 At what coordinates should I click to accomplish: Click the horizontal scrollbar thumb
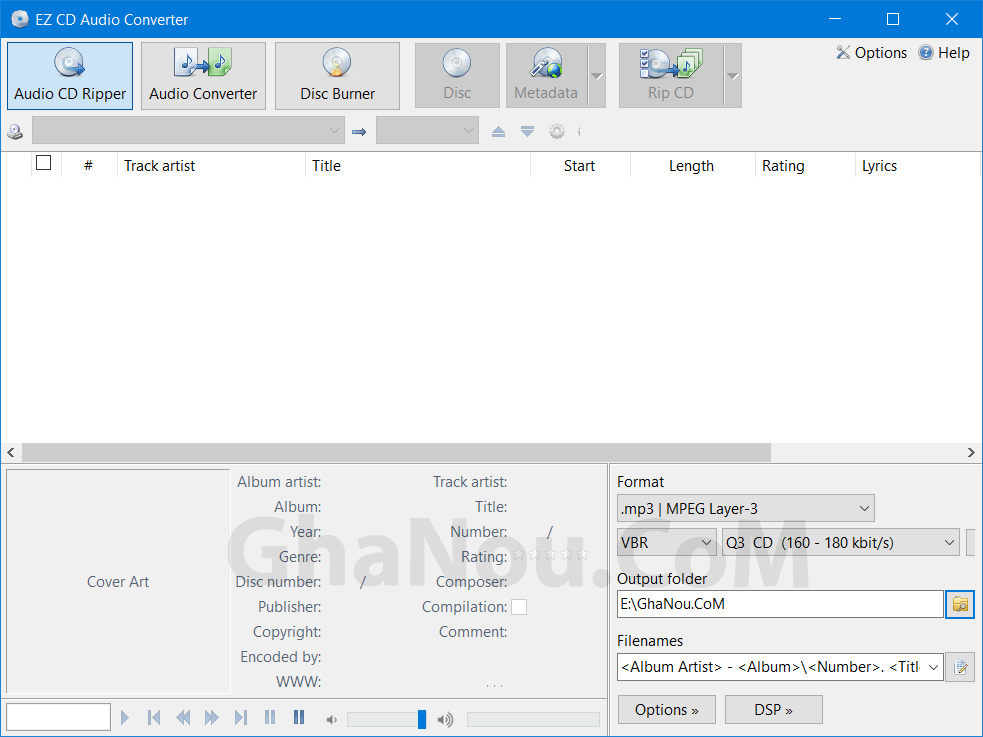click(x=396, y=452)
